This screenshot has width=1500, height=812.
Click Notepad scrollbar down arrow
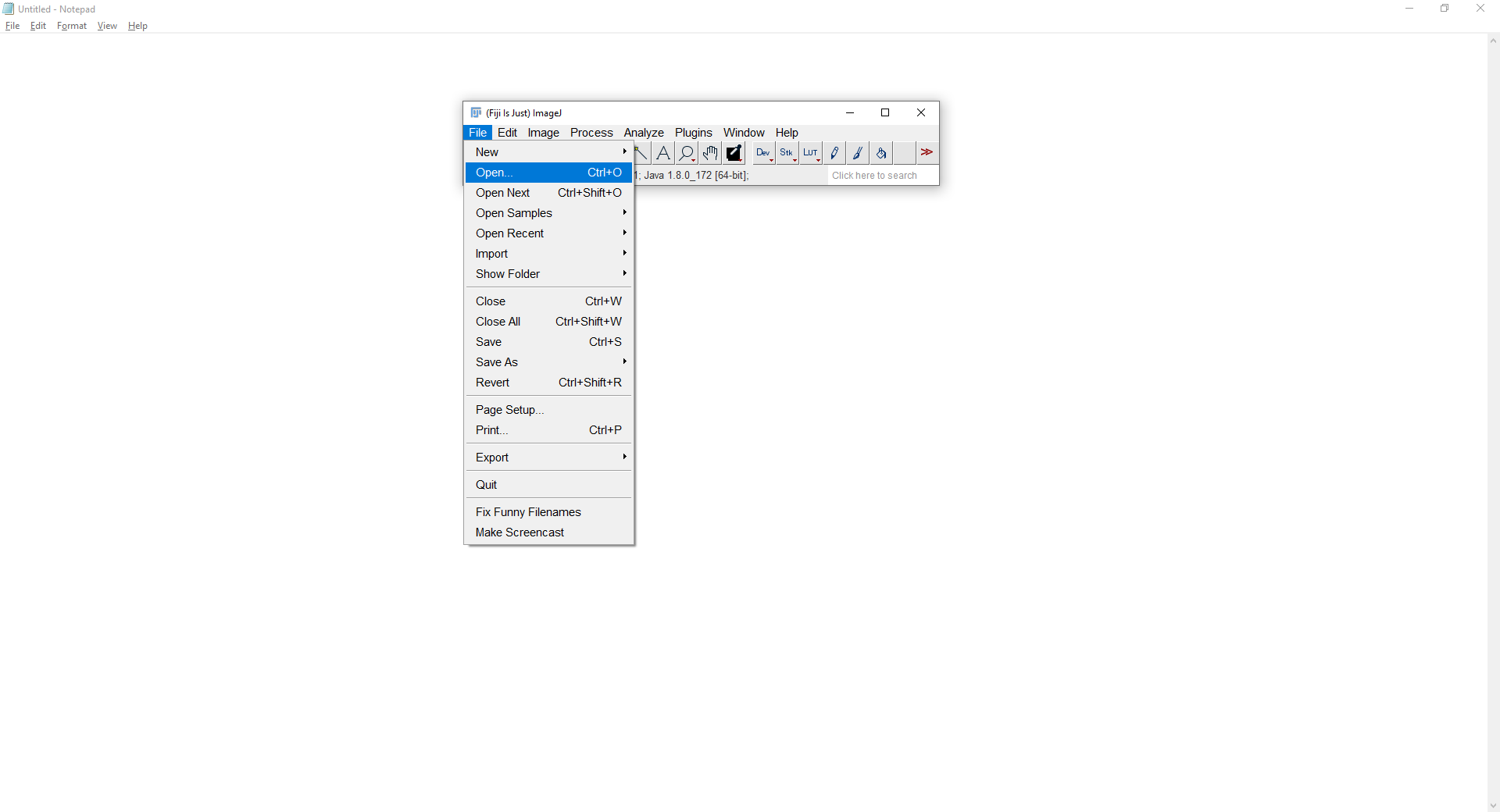[x=1493, y=806]
